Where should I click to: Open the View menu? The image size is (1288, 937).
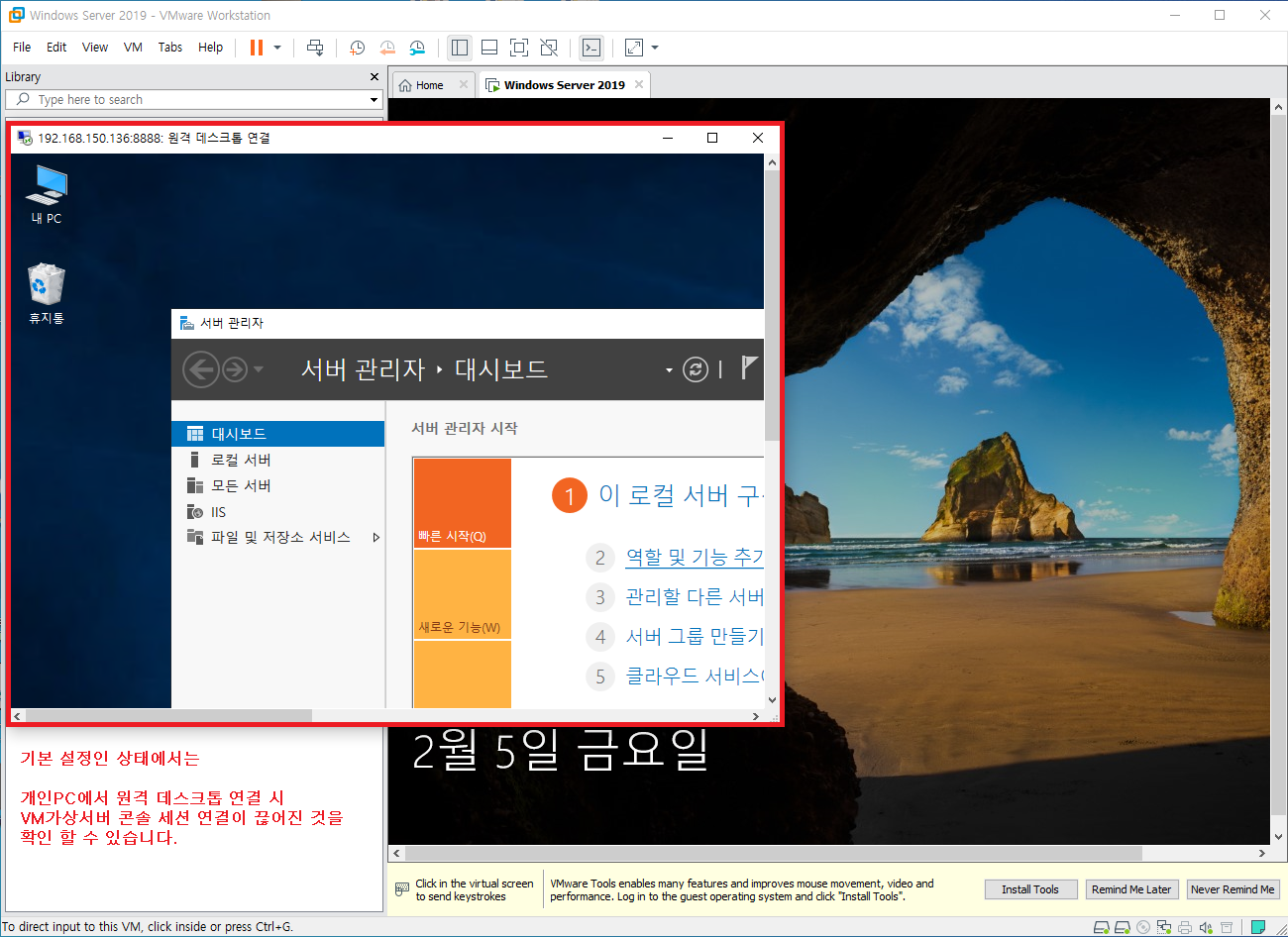click(x=95, y=48)
